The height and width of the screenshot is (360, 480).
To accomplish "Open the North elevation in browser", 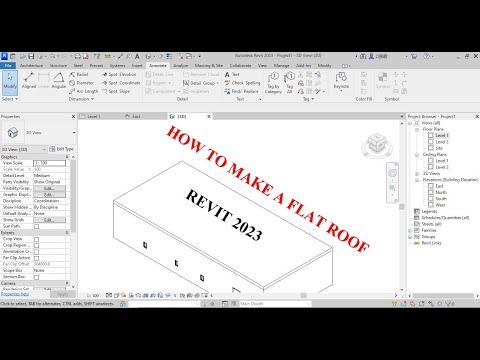I will point(441,193).
